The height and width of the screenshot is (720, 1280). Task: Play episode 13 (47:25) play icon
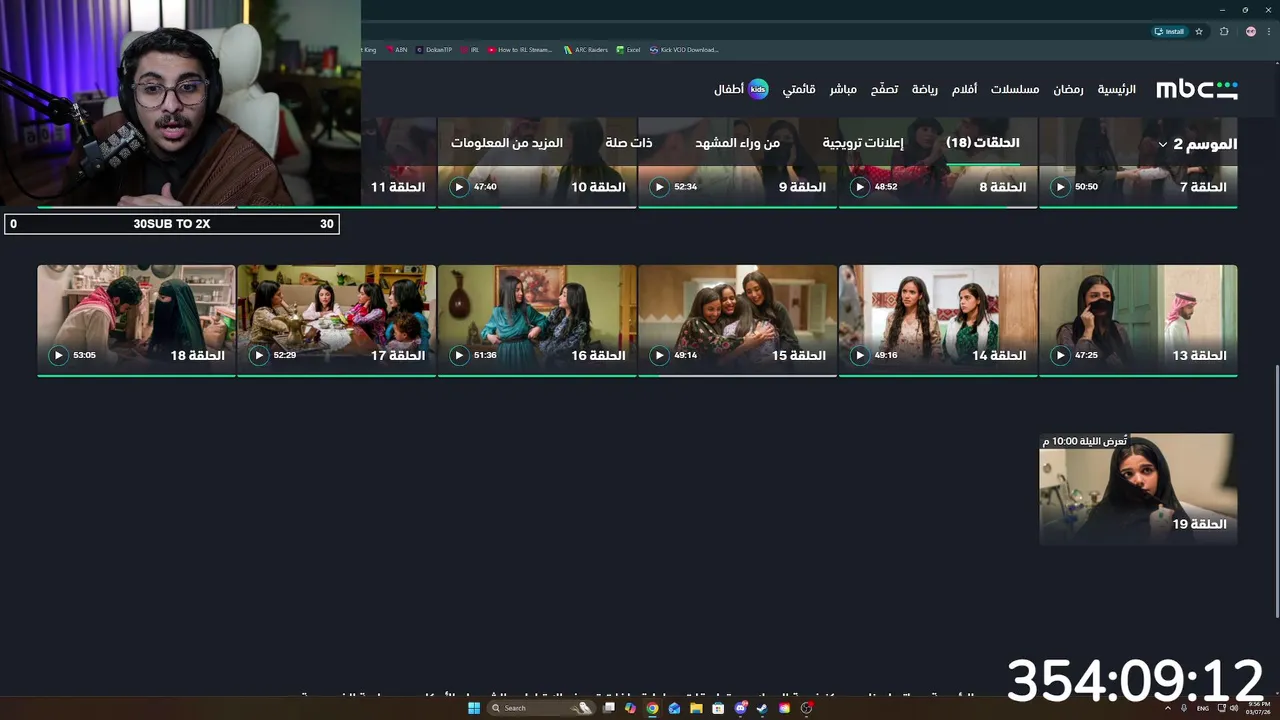[1060, 355]
